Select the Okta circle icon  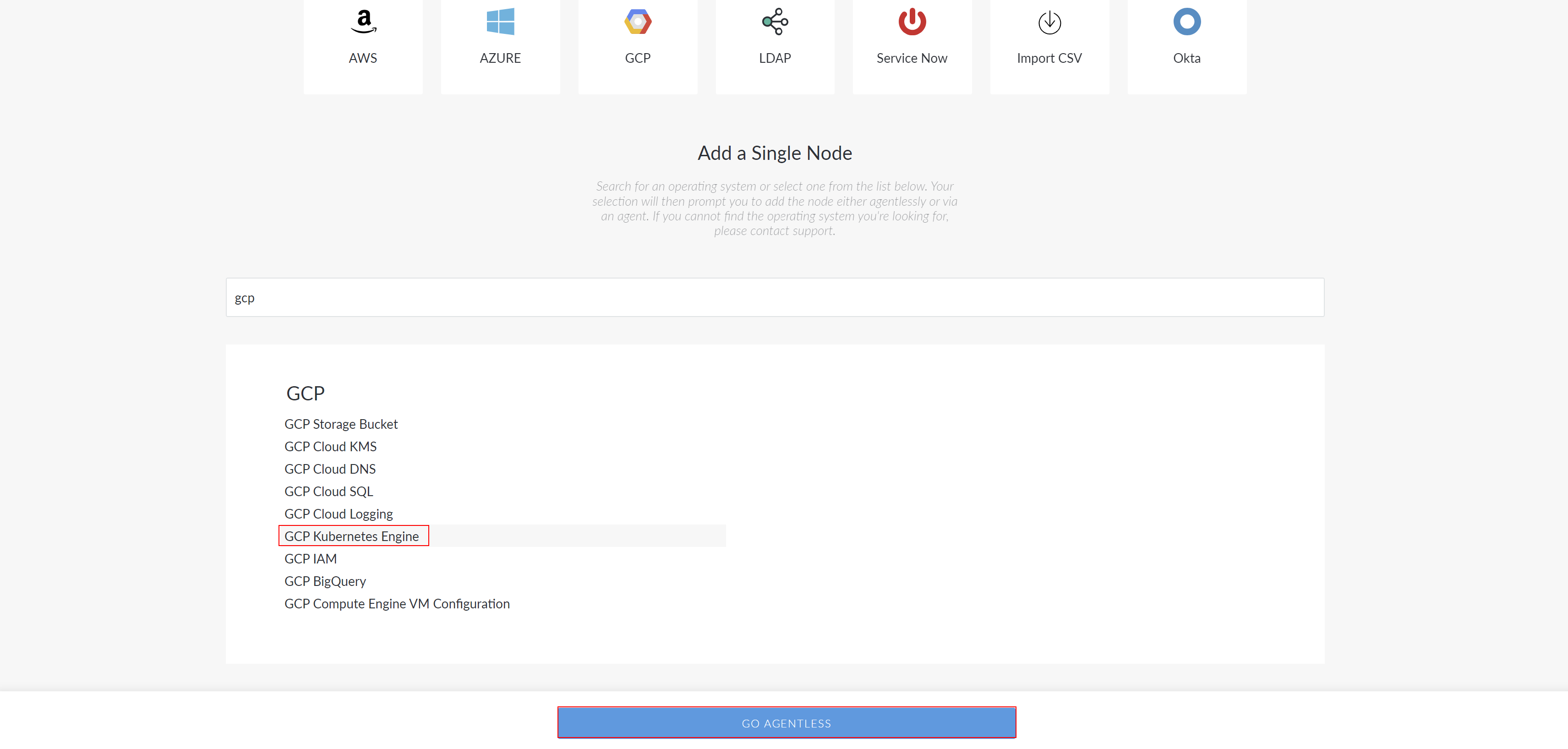click(x=1187, y=22)
